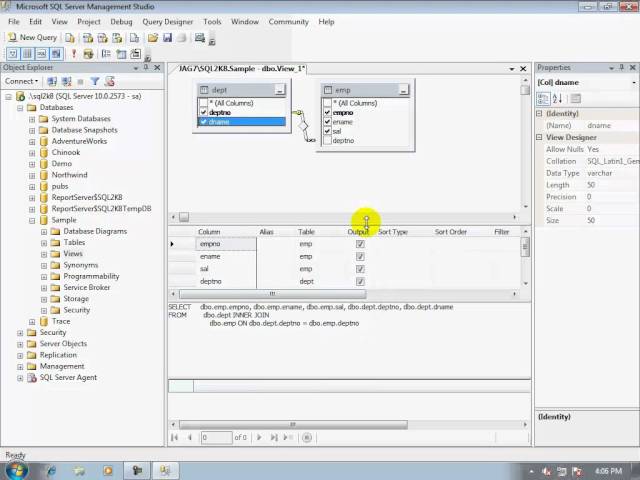Click the Object Explorer connect server icon
The image size is (640, 480).
click(x=52, y=81)
